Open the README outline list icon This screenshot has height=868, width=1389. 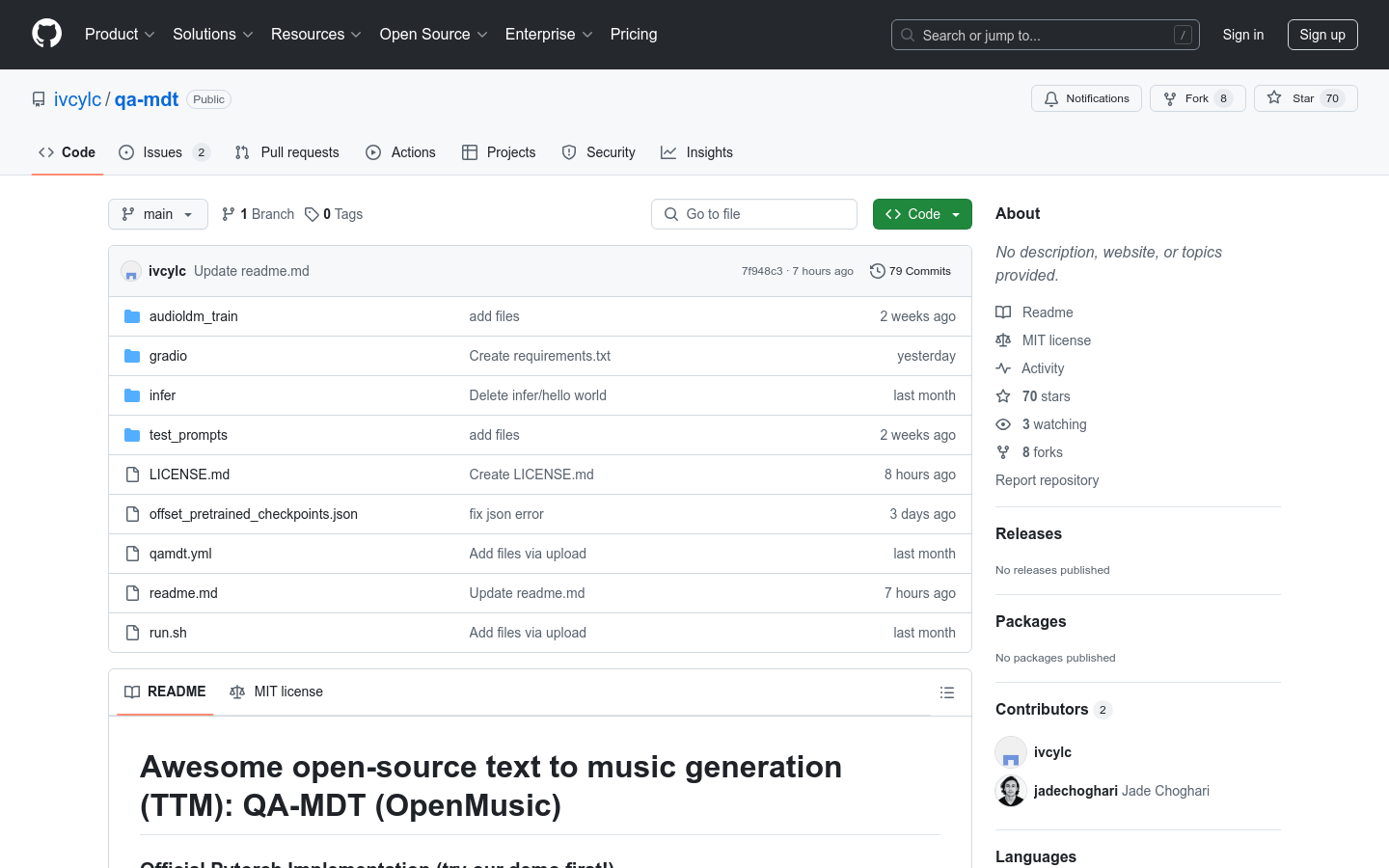(x=947, y=692)
